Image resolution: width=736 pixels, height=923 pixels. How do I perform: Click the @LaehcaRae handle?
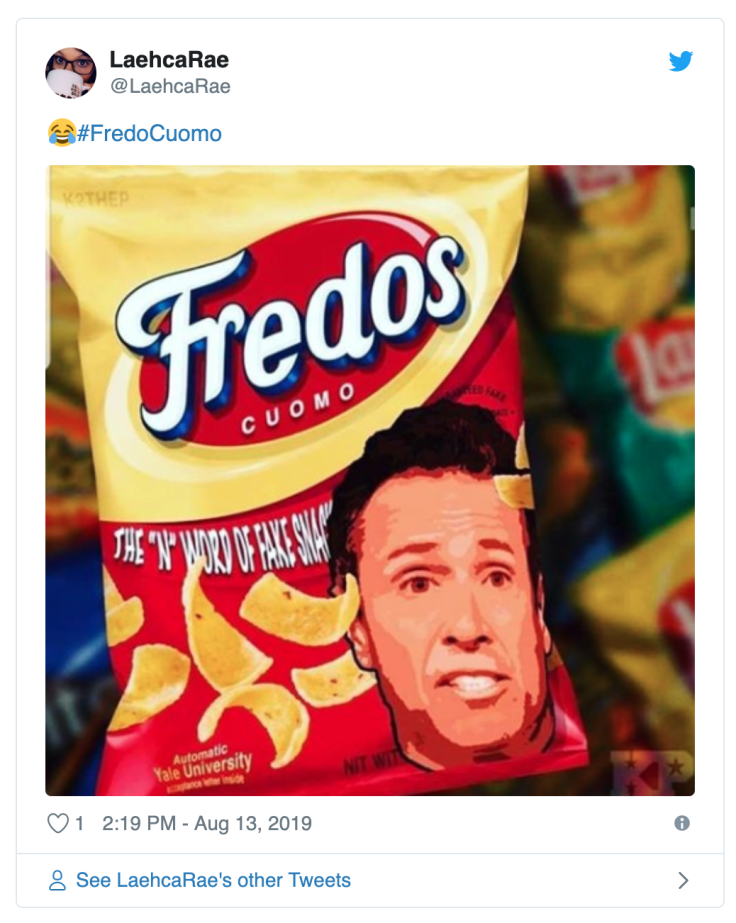(170, 86)
